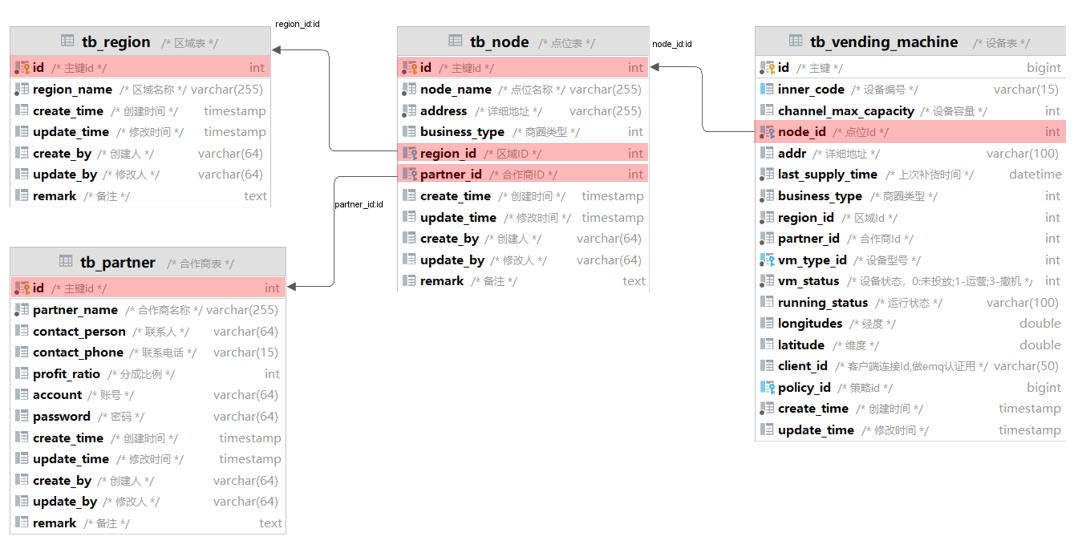
Task: Click the region_id:id relationship label
Action: coord(297,23)
